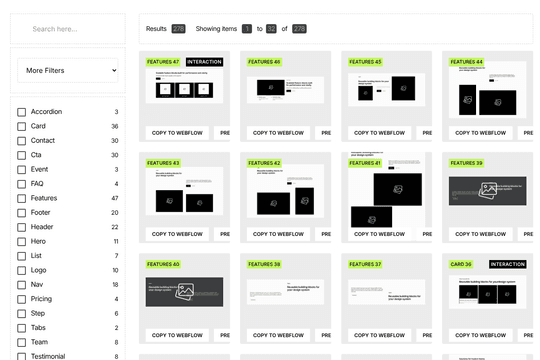Check the Team filter checkbox
The image size is (540, 360).
point(21,342)
